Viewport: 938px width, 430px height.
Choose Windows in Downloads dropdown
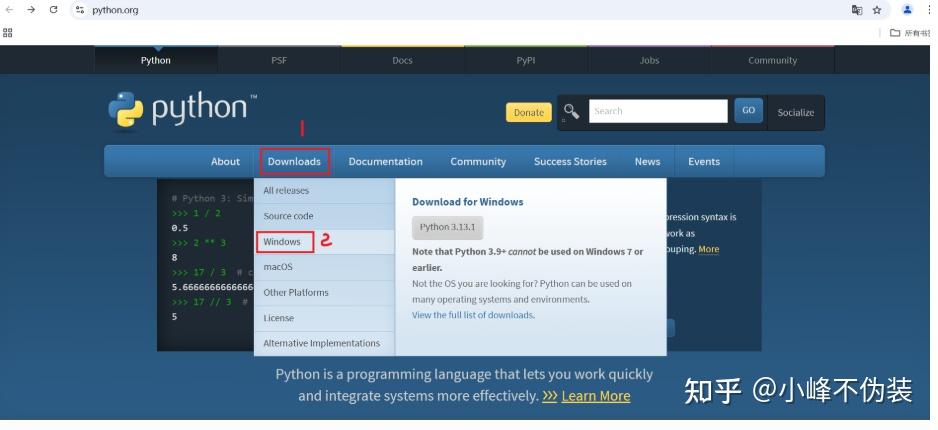(324, 242)
